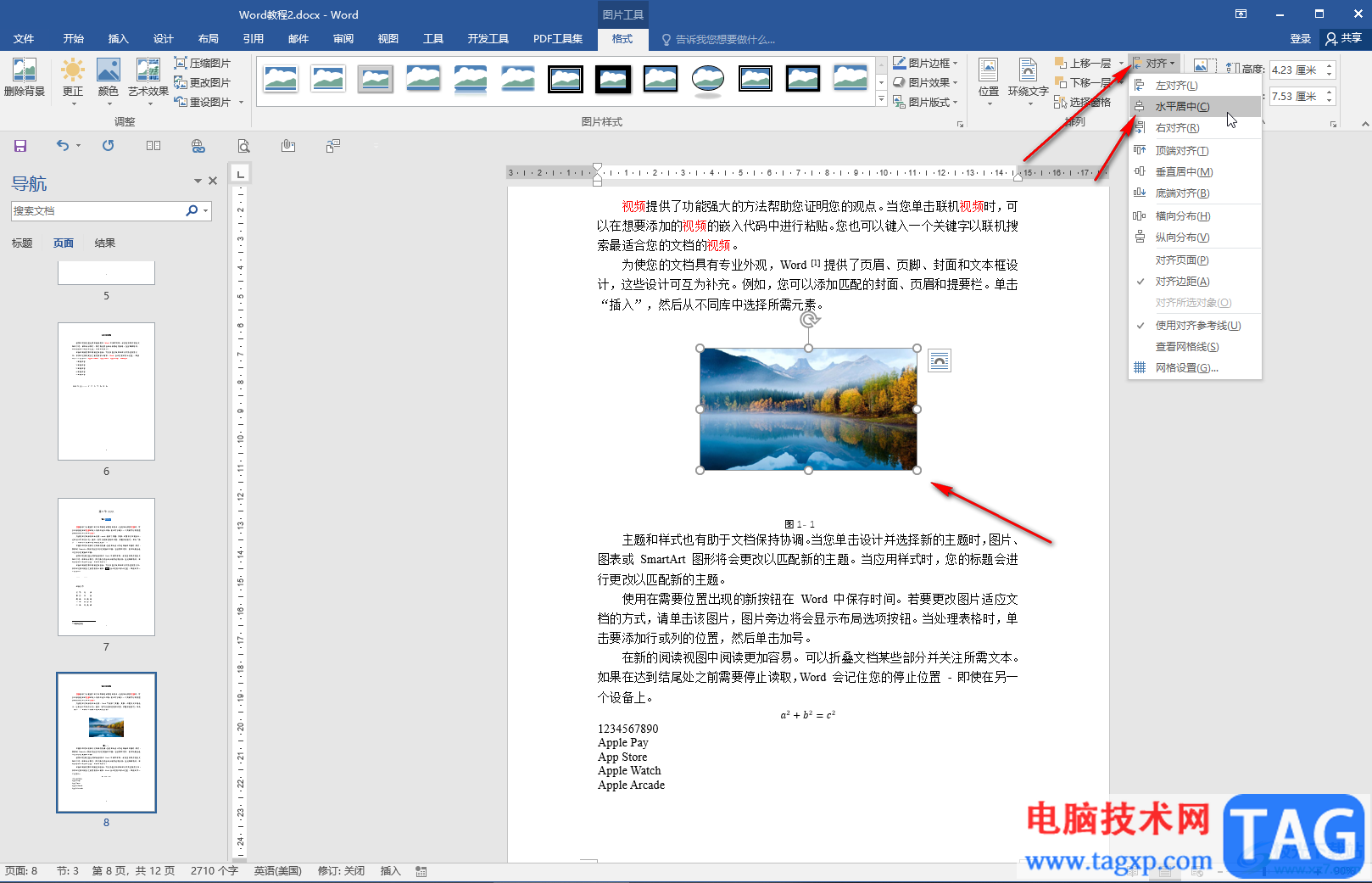Click the Tell me search box
Image resolution: width=1372 pixels, height=883 pixels.
717,40
